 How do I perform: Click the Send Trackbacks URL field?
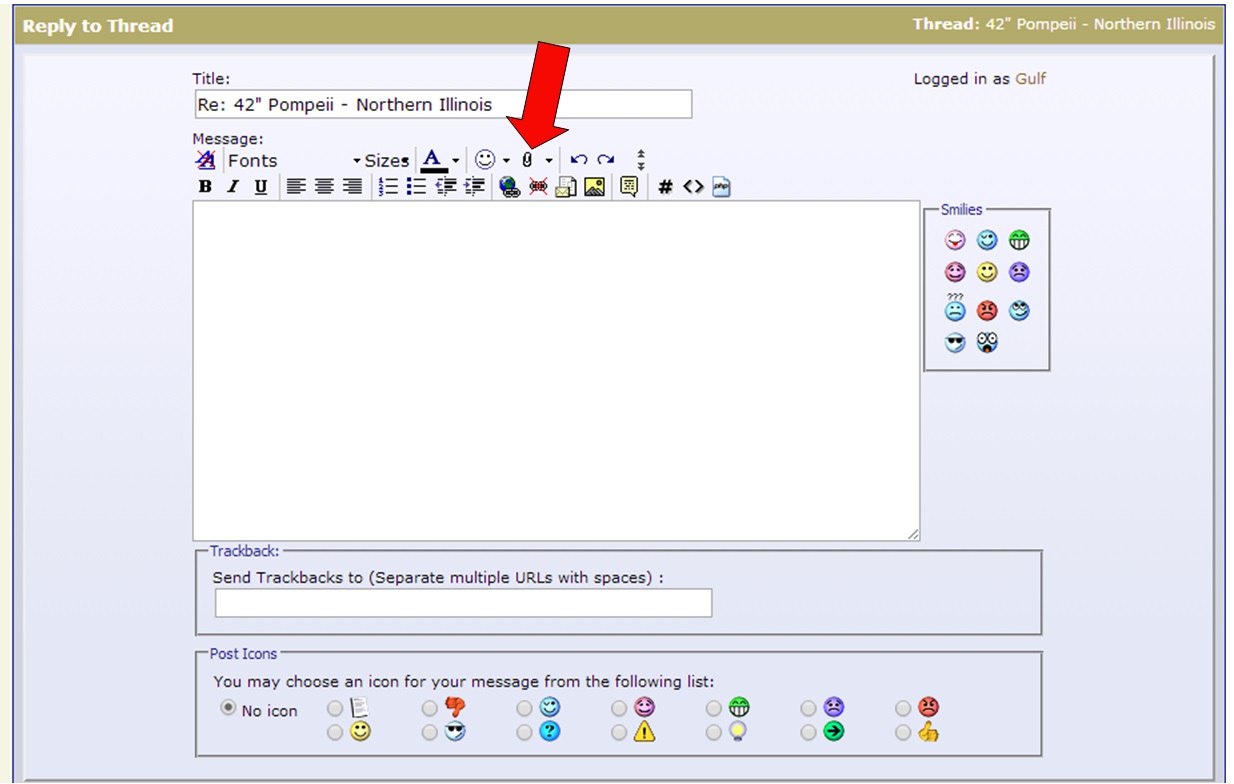pyautogui.click(x=463, y=603)
